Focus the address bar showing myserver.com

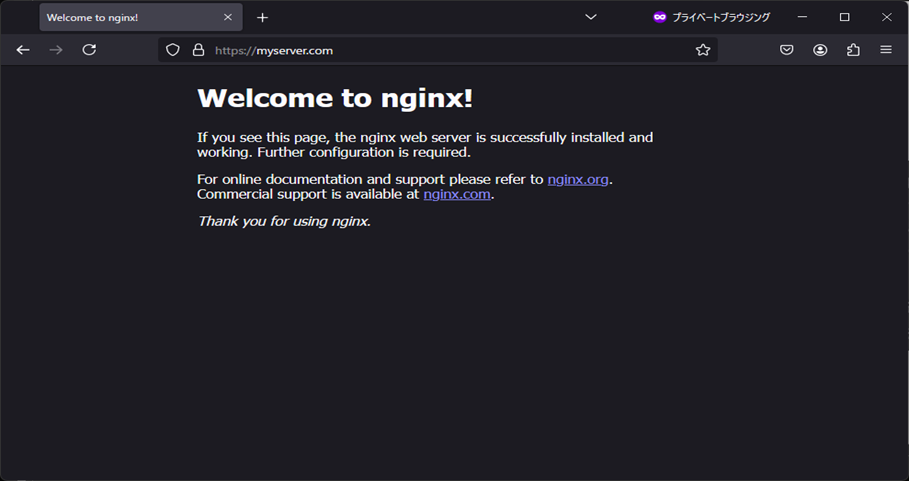coord(438,50)
